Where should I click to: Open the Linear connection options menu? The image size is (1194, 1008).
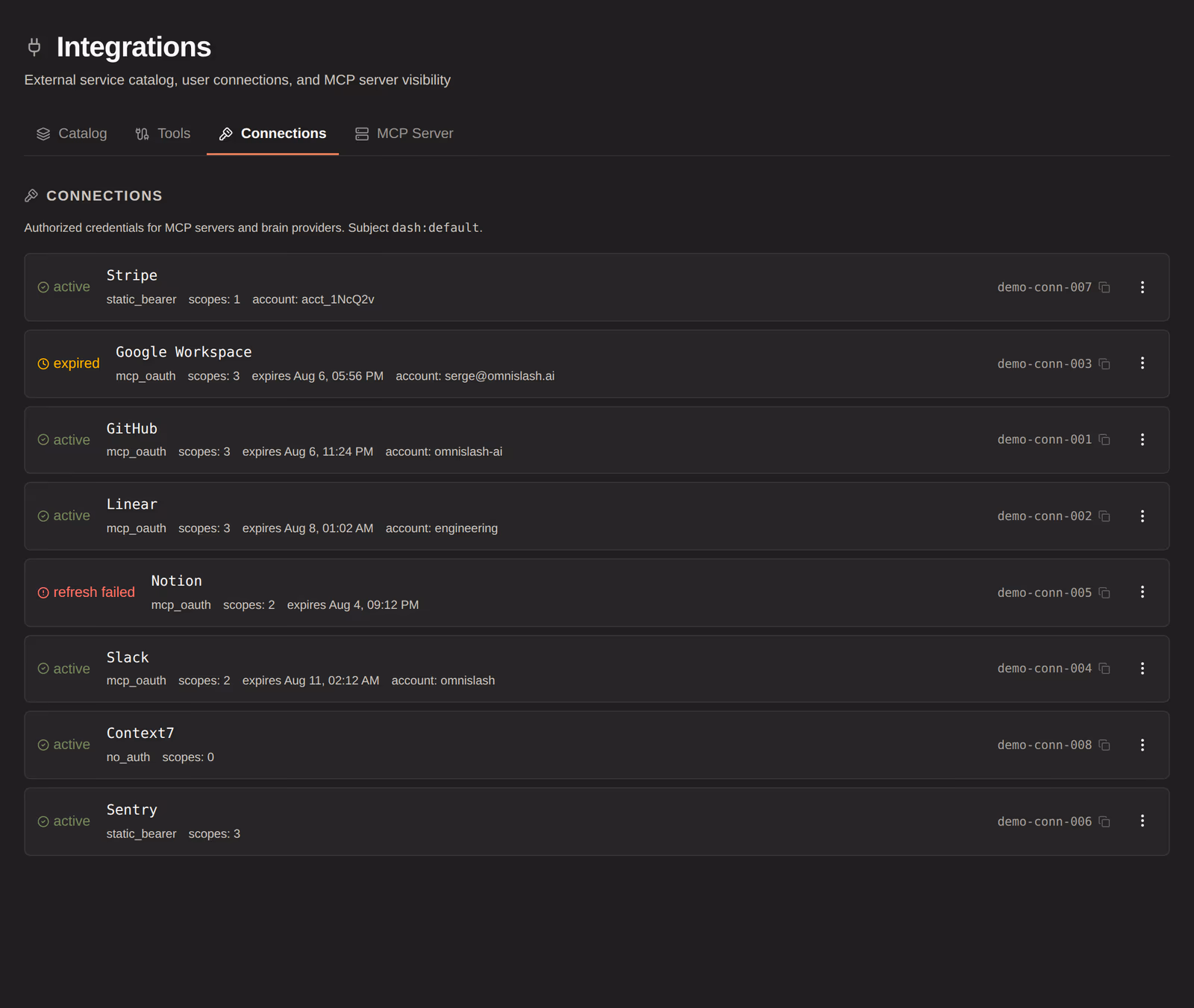pos(1142,516)
